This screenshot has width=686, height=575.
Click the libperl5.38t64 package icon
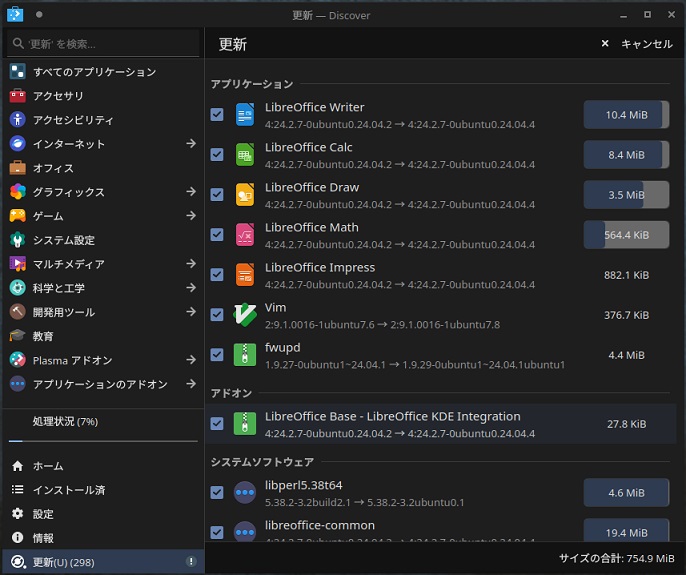pyautogui.click(x=245, y=492)
